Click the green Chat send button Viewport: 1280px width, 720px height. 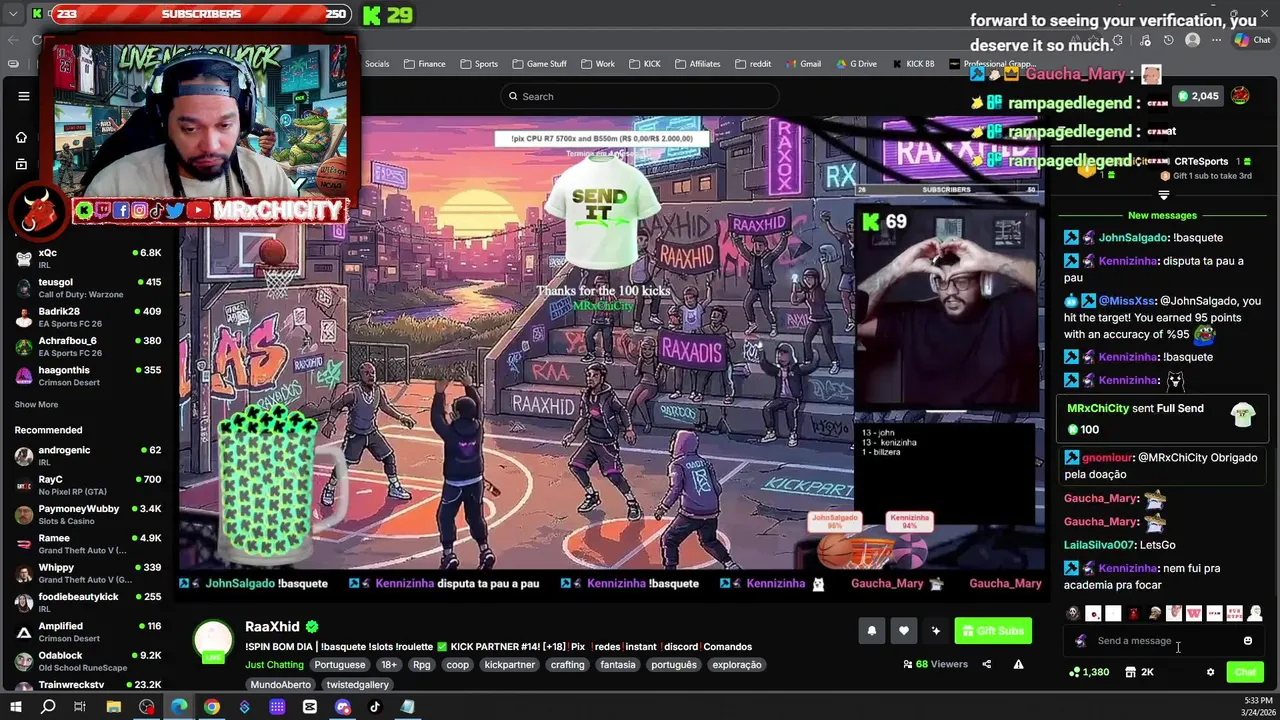[x=1245, y=672]
